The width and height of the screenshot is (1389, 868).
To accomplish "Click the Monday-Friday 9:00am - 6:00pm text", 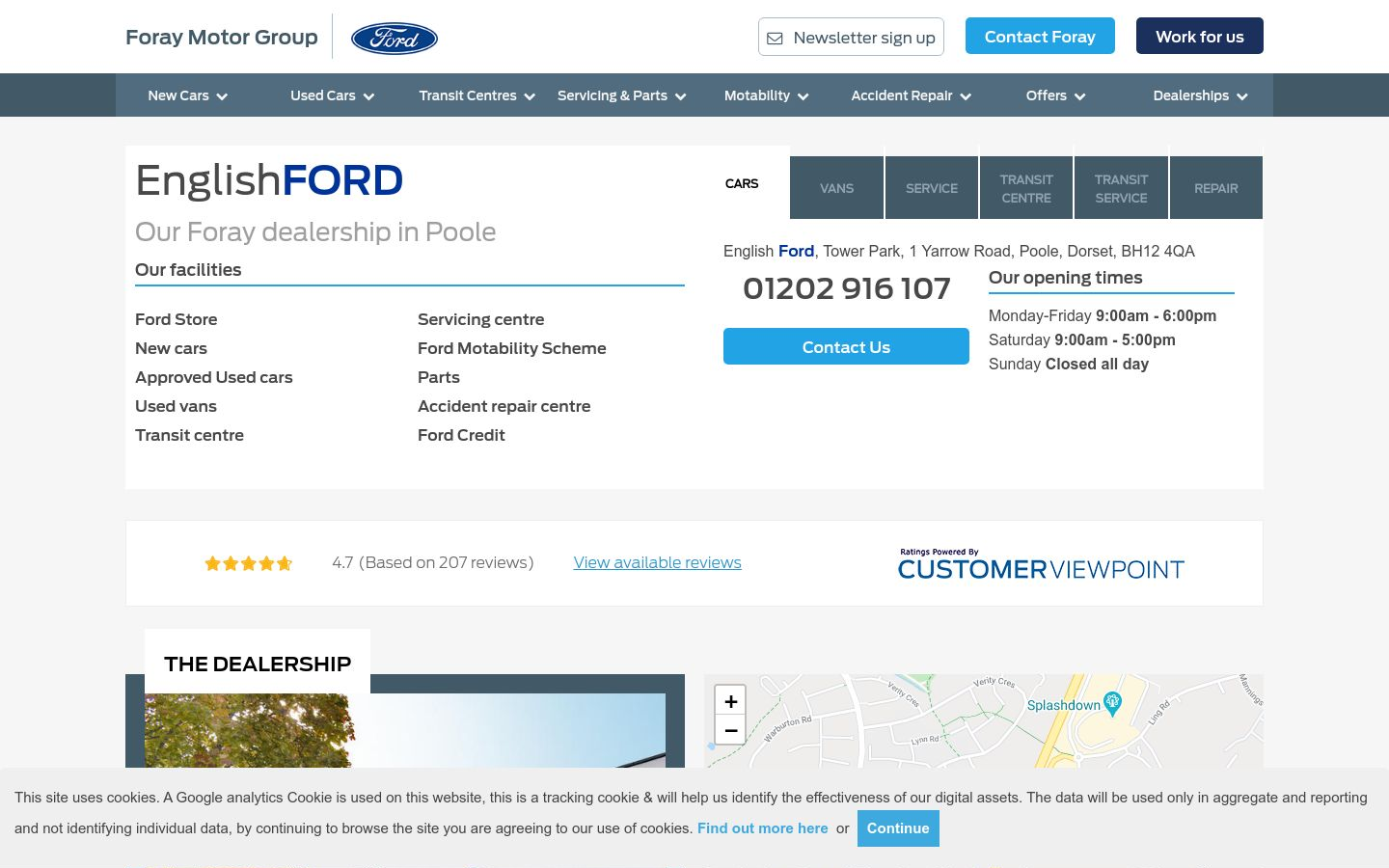I will pyautogui.click(x=1103, y=315).
